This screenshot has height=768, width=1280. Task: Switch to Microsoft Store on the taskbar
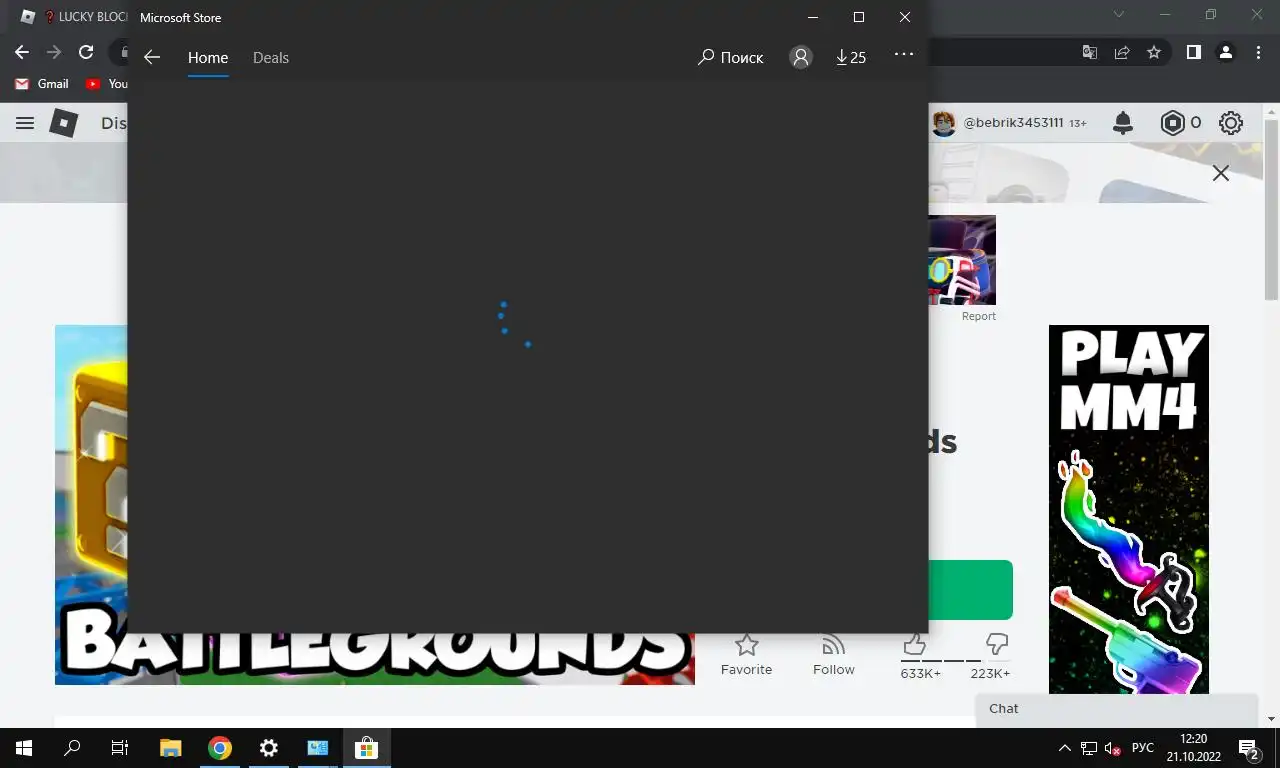point(367,747)
